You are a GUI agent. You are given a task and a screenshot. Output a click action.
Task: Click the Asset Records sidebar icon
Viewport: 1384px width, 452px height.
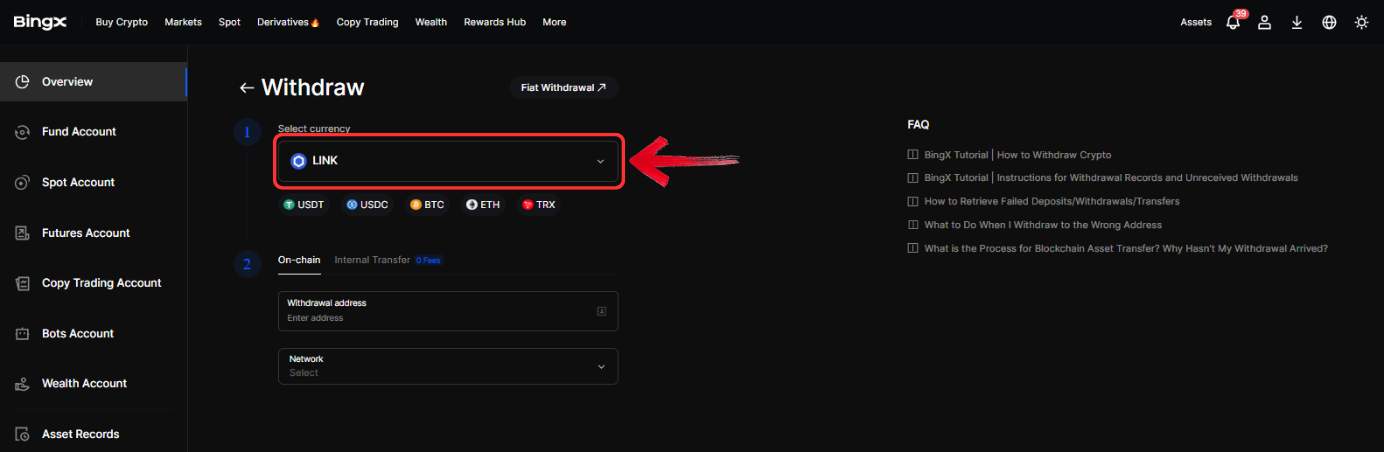[x=22, y=435]
